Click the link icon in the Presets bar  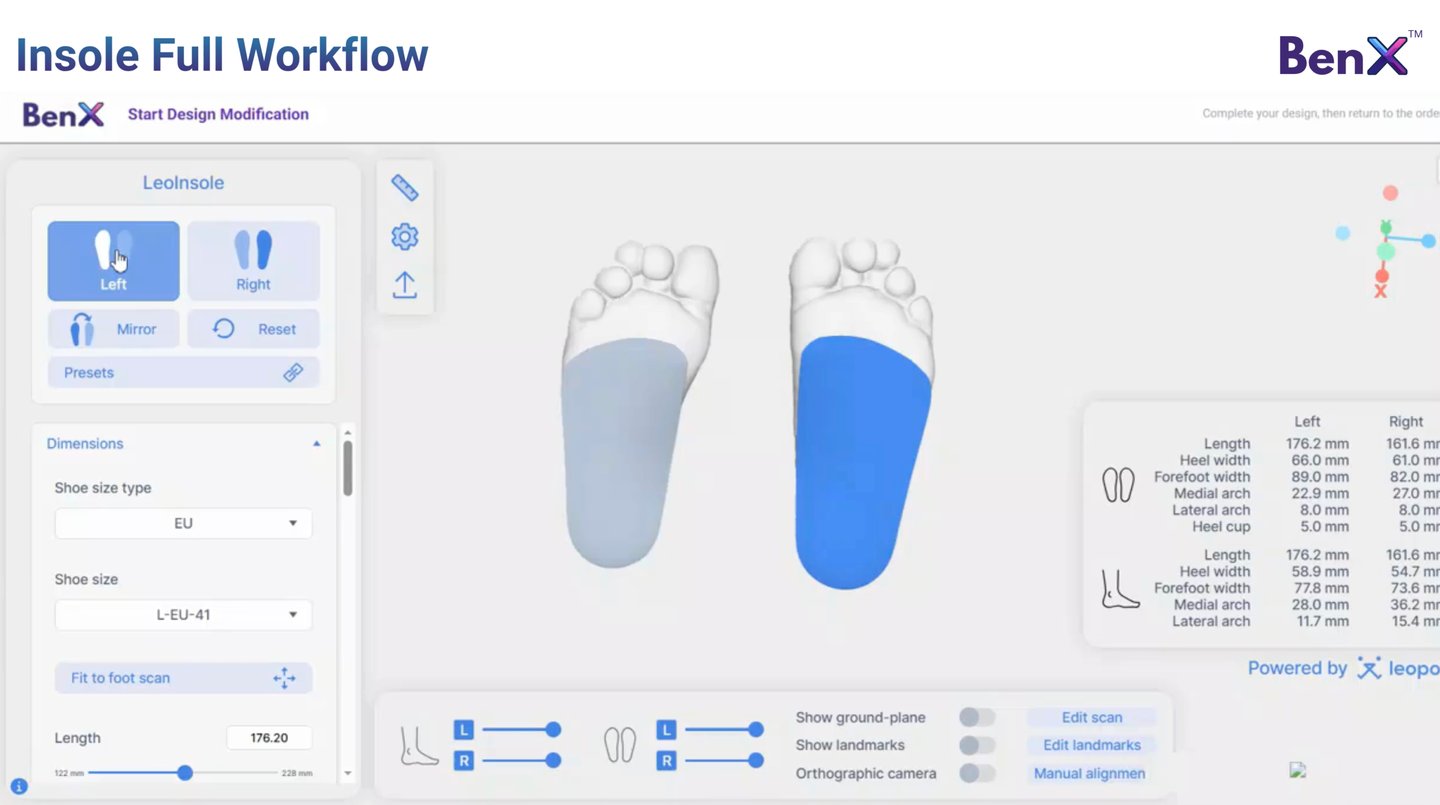[293, 372]
